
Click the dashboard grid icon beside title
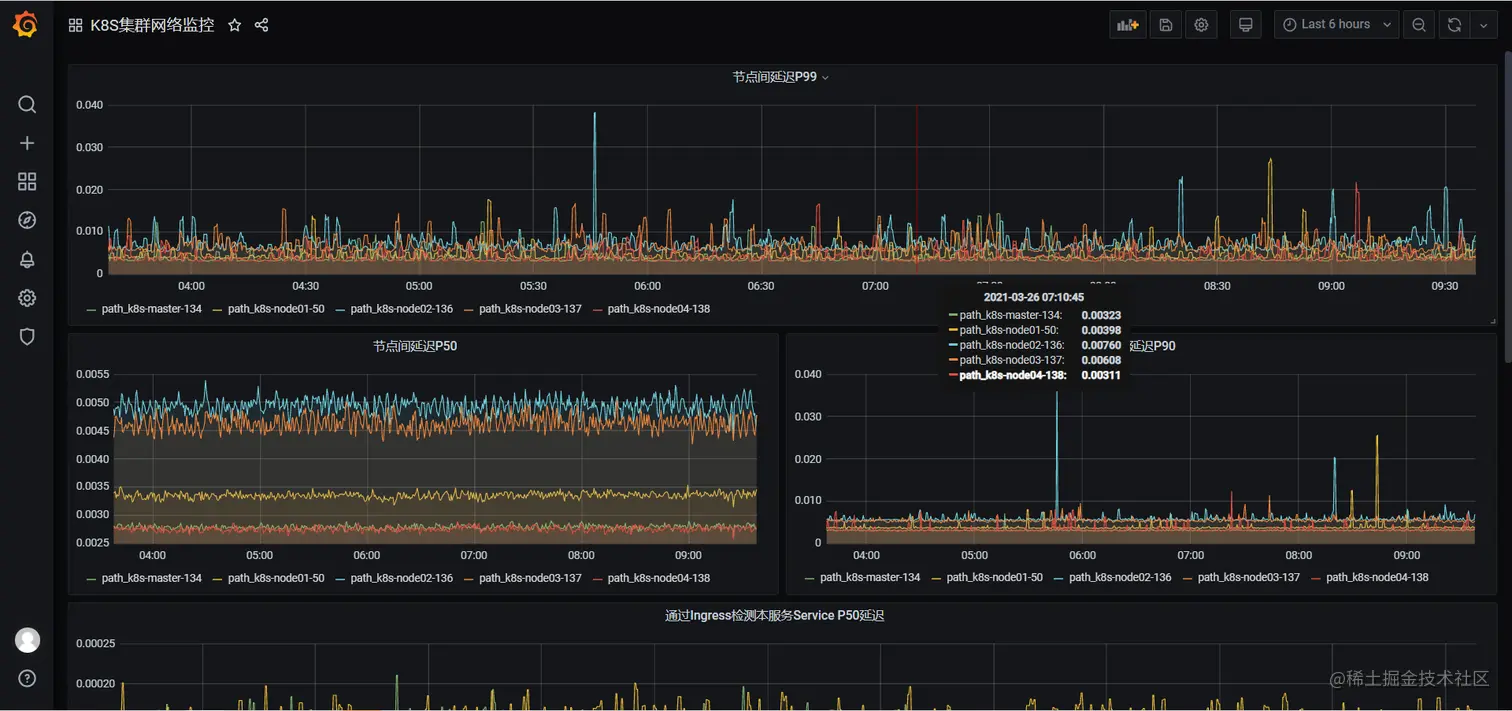[75, 25]
